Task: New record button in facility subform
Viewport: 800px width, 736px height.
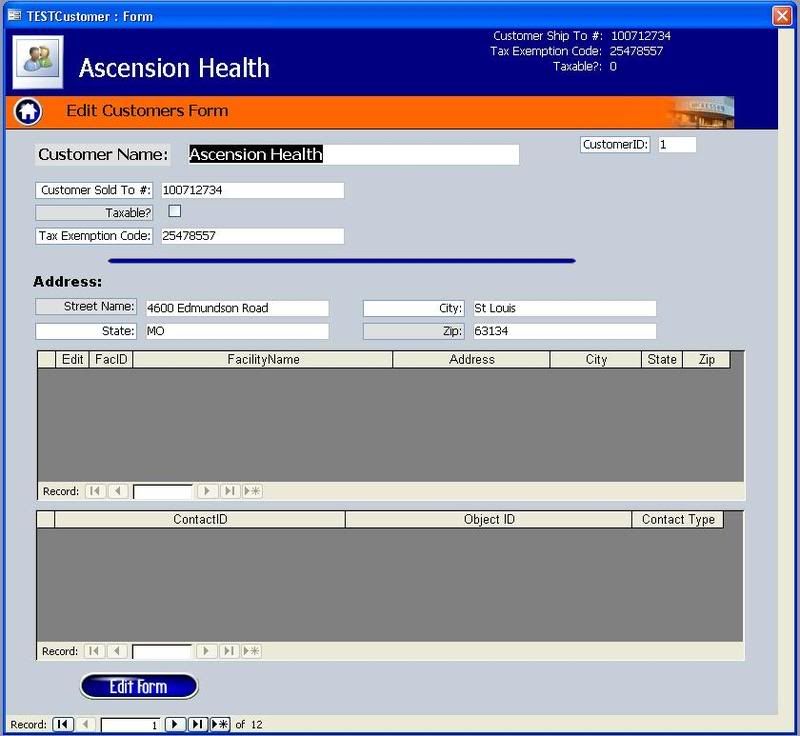Action: click(x=252, y=491)
